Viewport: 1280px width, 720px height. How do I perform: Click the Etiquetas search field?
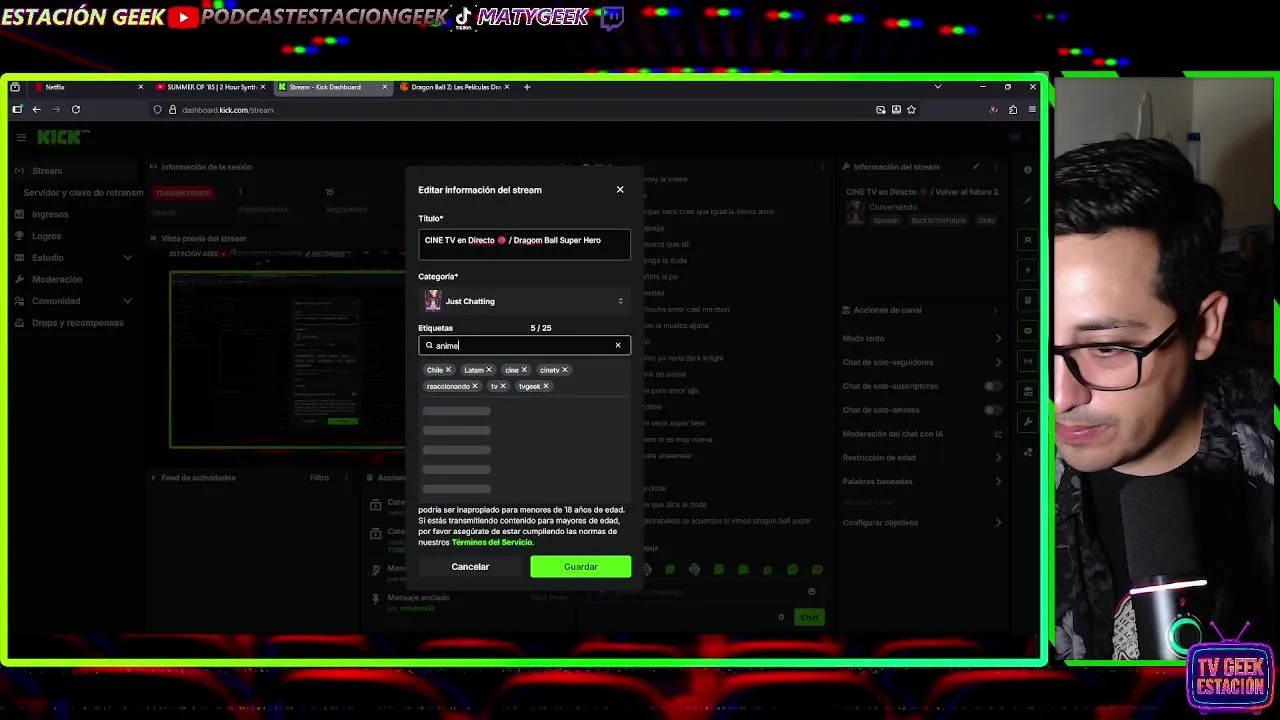[x=524, y=345]
